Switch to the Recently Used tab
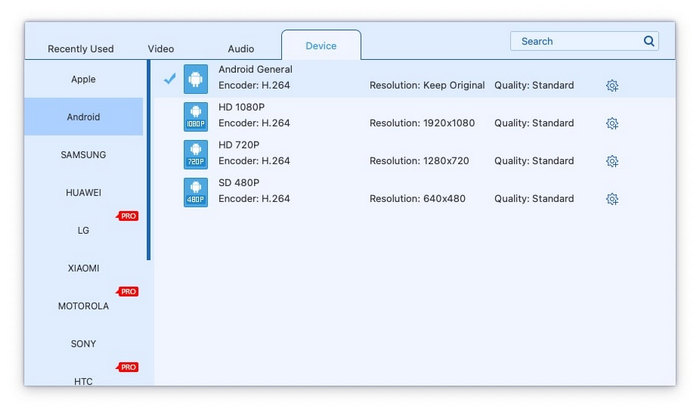Viewport: 700px width, 413px height. pyautogui.click(x=81, y=48)
